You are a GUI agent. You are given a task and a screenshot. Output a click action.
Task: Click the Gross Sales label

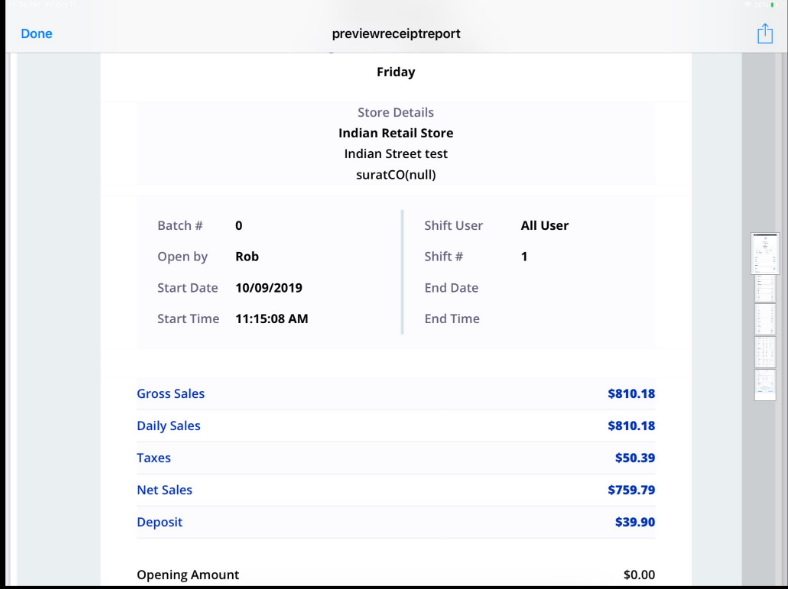(171, 394)
